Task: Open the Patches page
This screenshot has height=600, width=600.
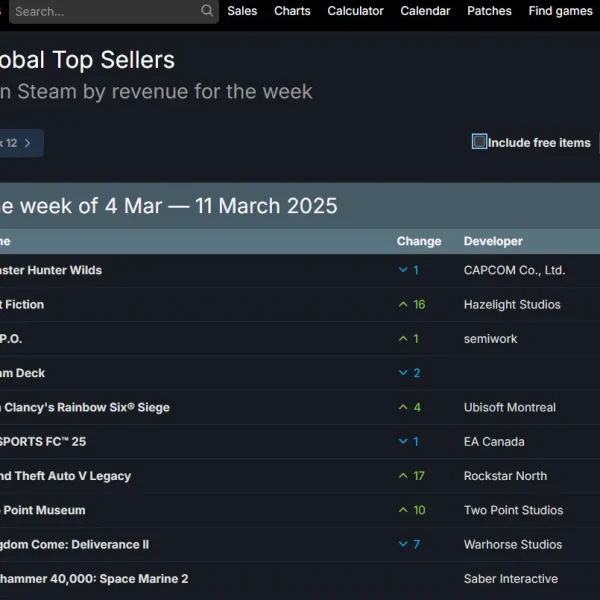Action: (489, 11)
